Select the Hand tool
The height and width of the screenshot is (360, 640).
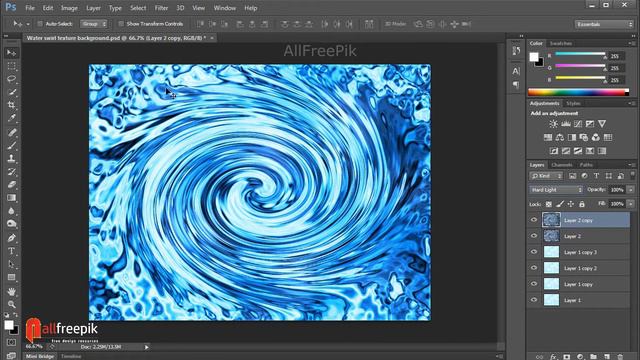[x=11, y=291]
